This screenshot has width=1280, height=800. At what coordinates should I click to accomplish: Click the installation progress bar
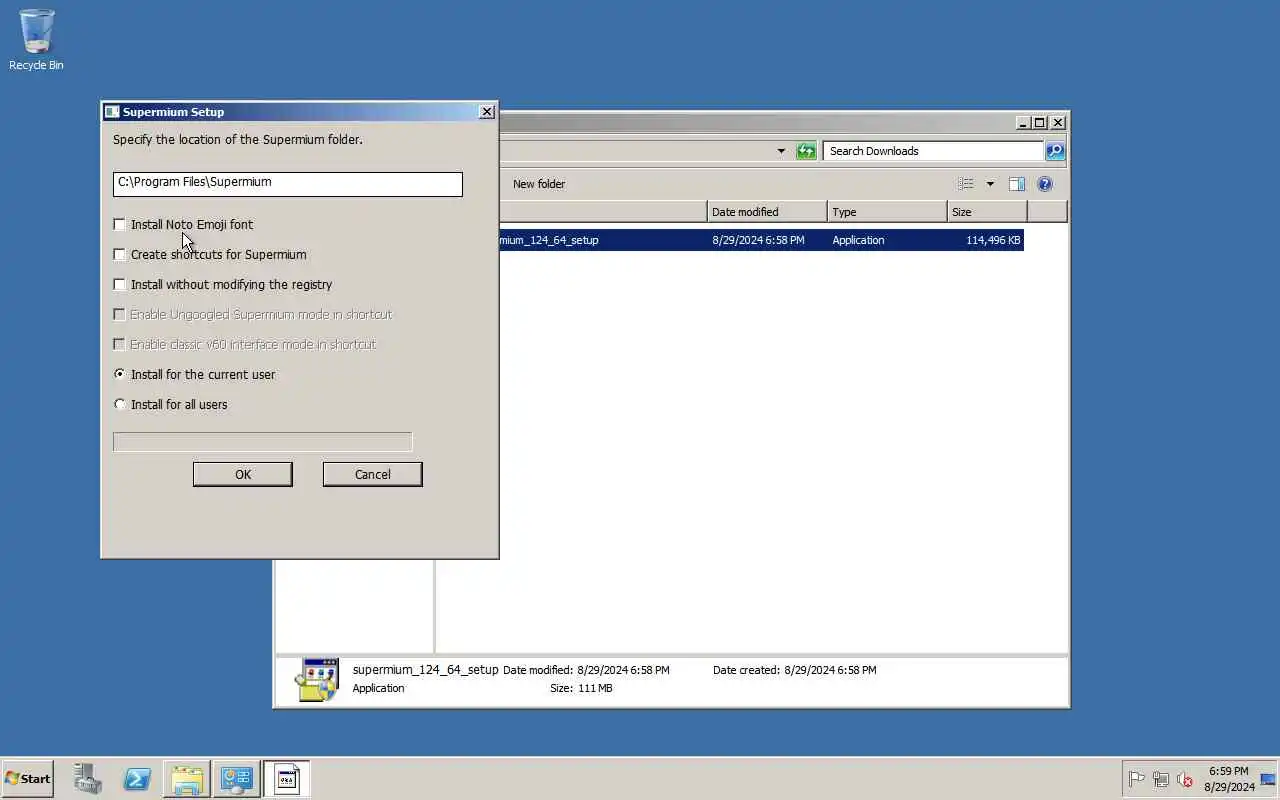263,442
